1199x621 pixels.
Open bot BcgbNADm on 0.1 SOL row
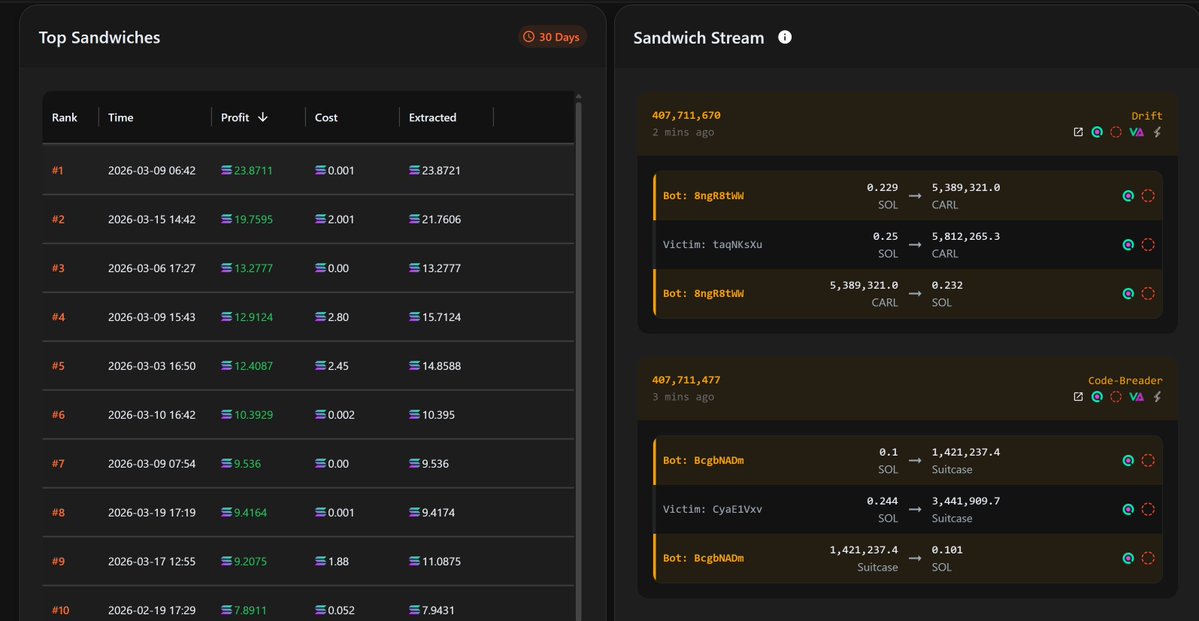[703, 460]
